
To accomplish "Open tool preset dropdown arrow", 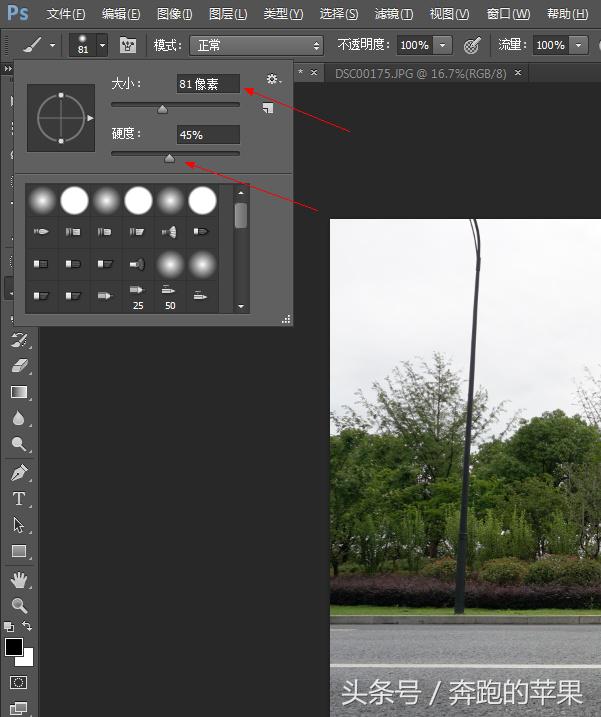I will (53, 45).
